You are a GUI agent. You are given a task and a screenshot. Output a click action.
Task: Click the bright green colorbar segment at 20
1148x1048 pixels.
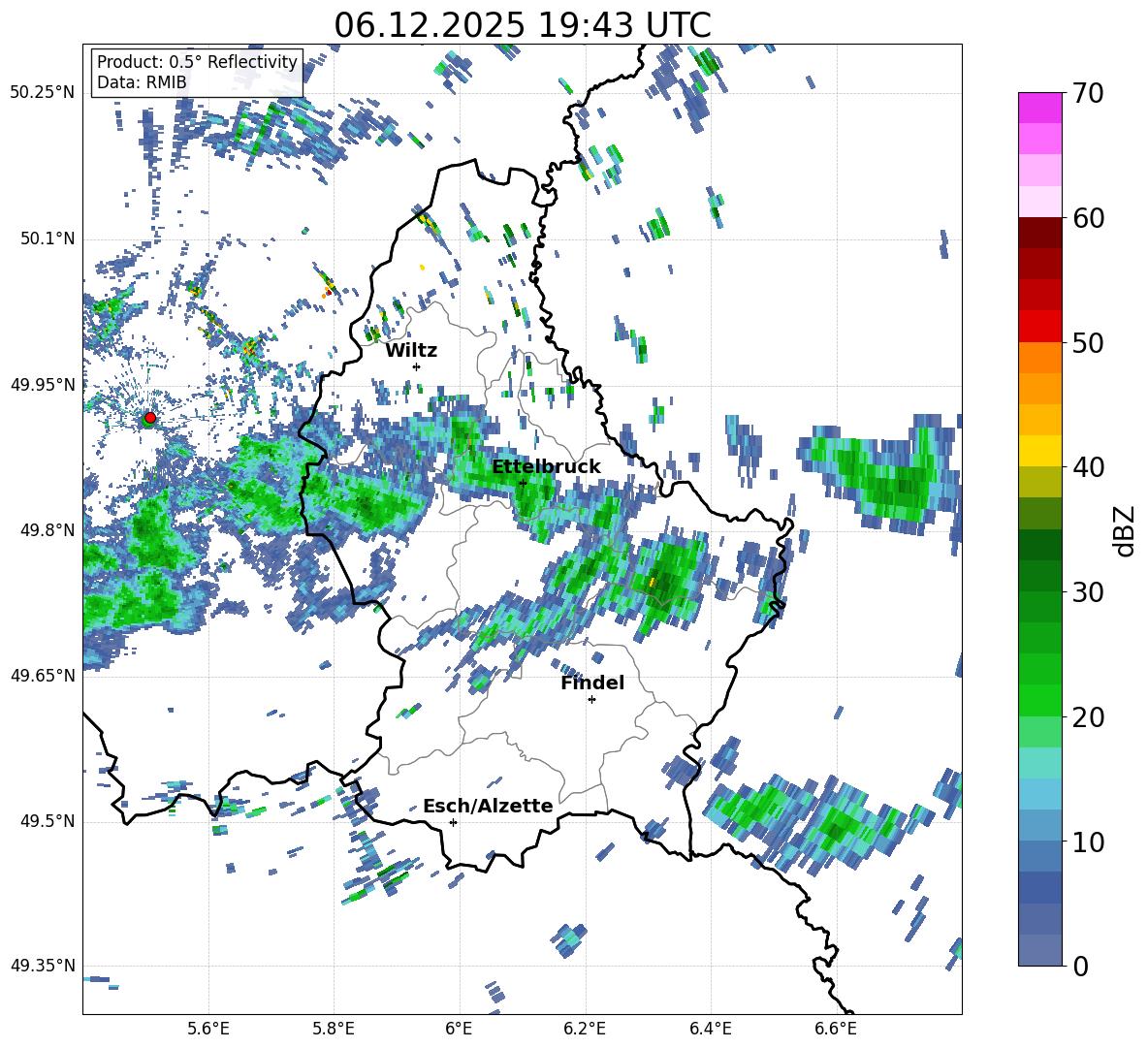pyautogui.click(x=1039, y=700)
